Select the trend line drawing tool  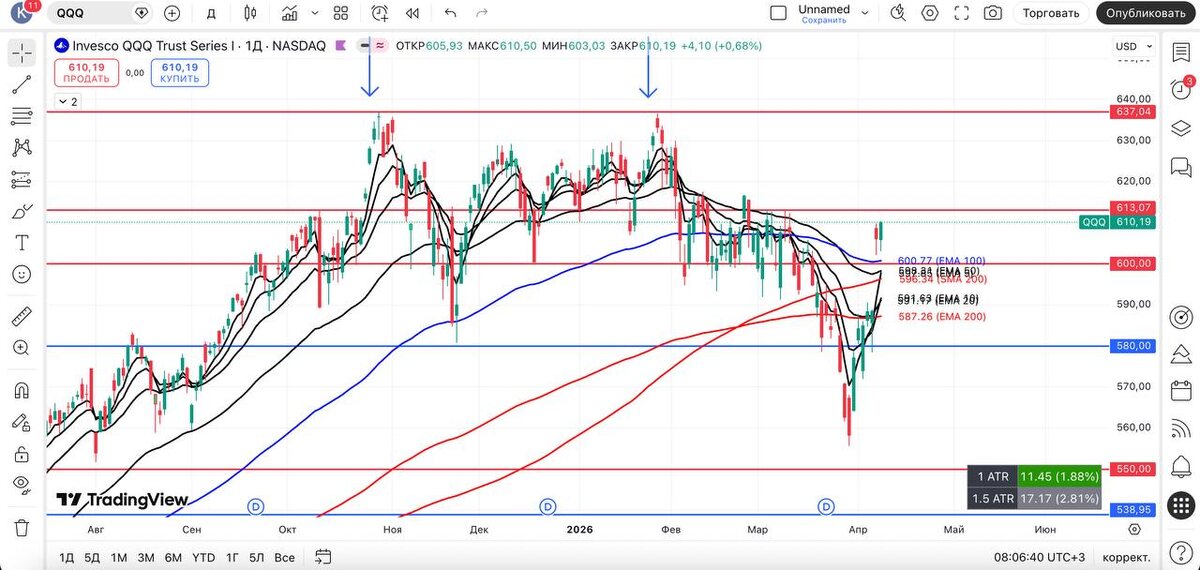pos(21,85)
